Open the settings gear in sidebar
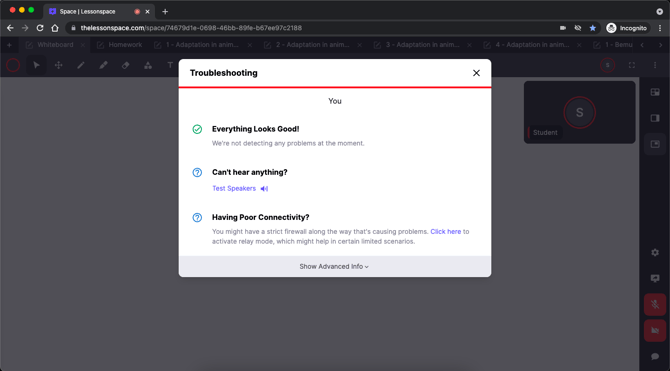670x371 pixels. pyautogui.click(x=655, y=253)
